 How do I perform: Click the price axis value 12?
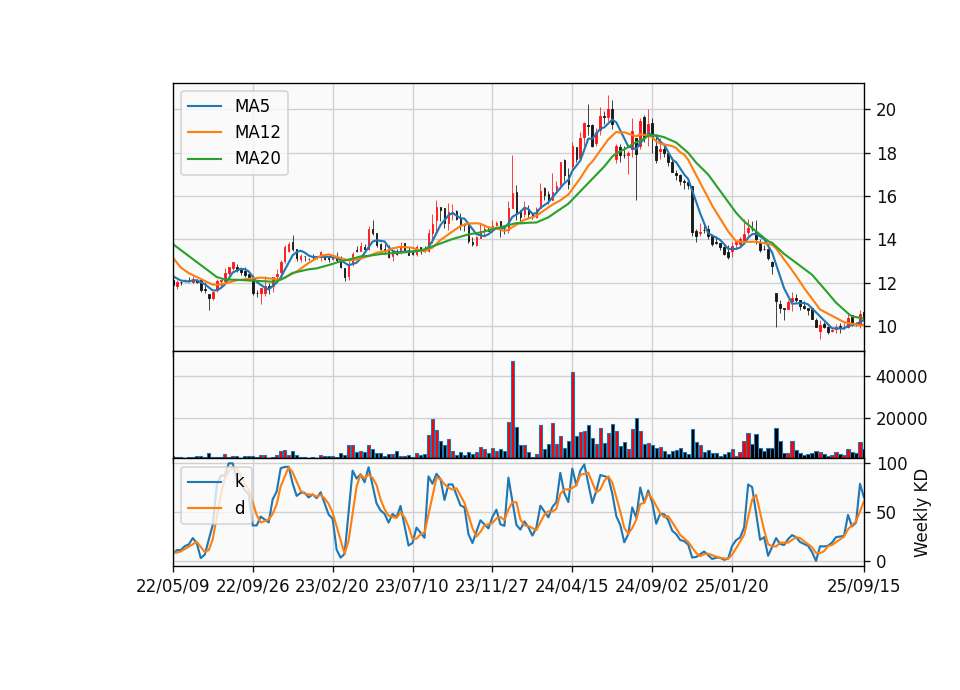pos(886,284)
